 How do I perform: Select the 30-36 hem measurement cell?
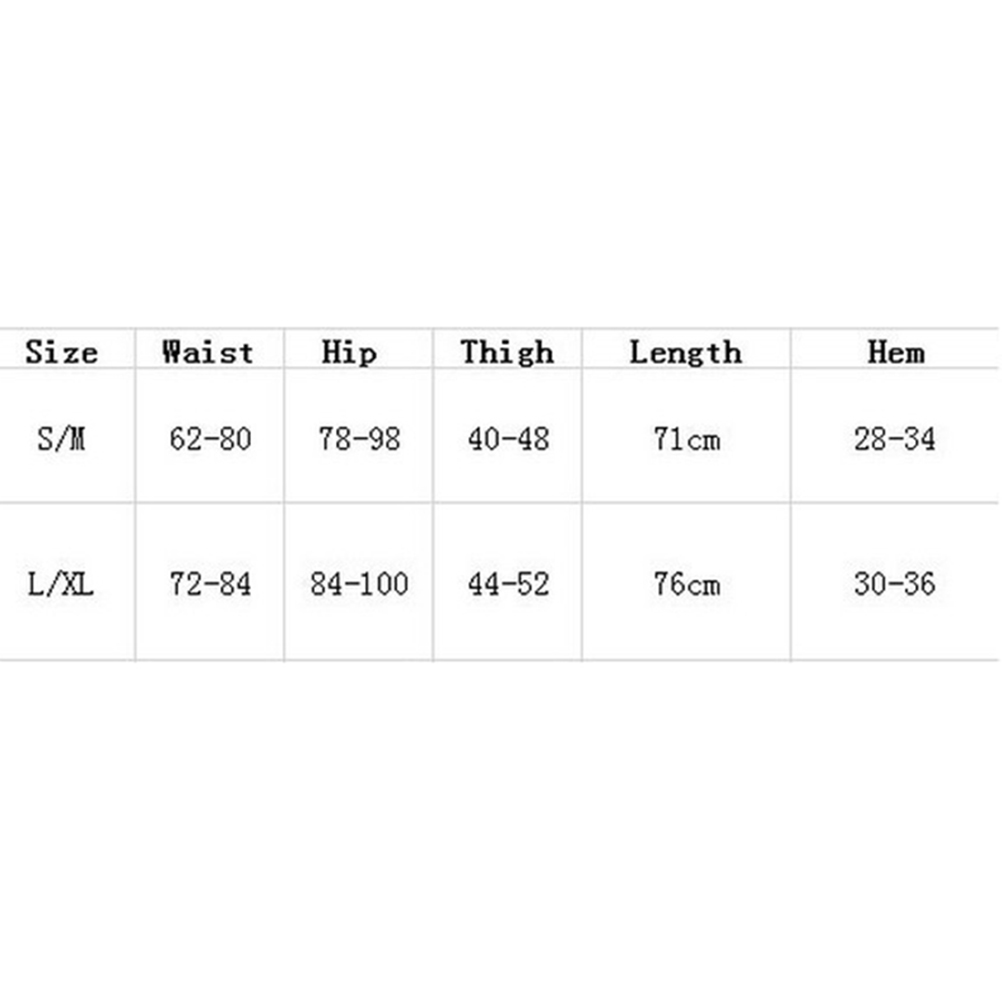click(x=895, y=584)
